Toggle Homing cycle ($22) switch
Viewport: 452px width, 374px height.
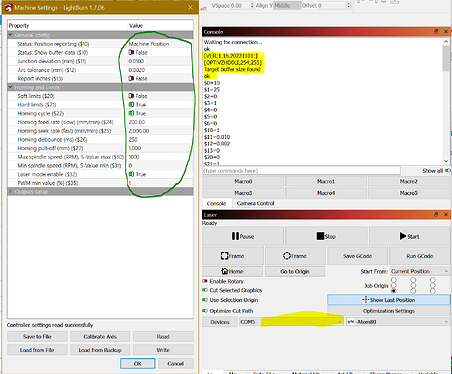click(131, 113)
